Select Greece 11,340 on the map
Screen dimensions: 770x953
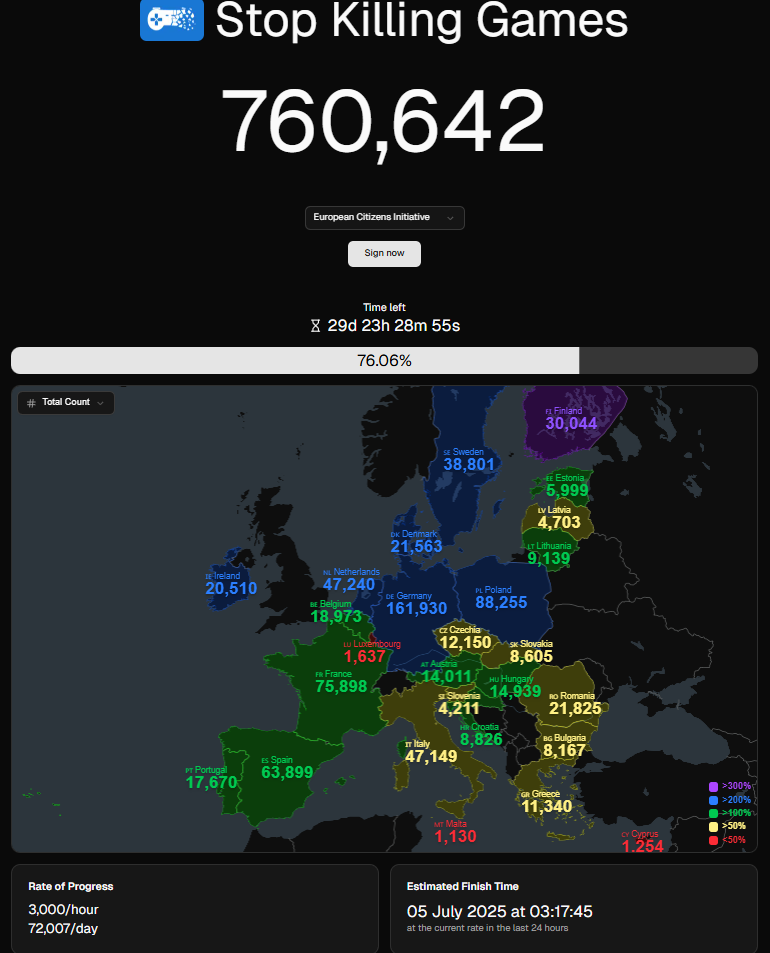pyautogui.click(x=546, y=801)
